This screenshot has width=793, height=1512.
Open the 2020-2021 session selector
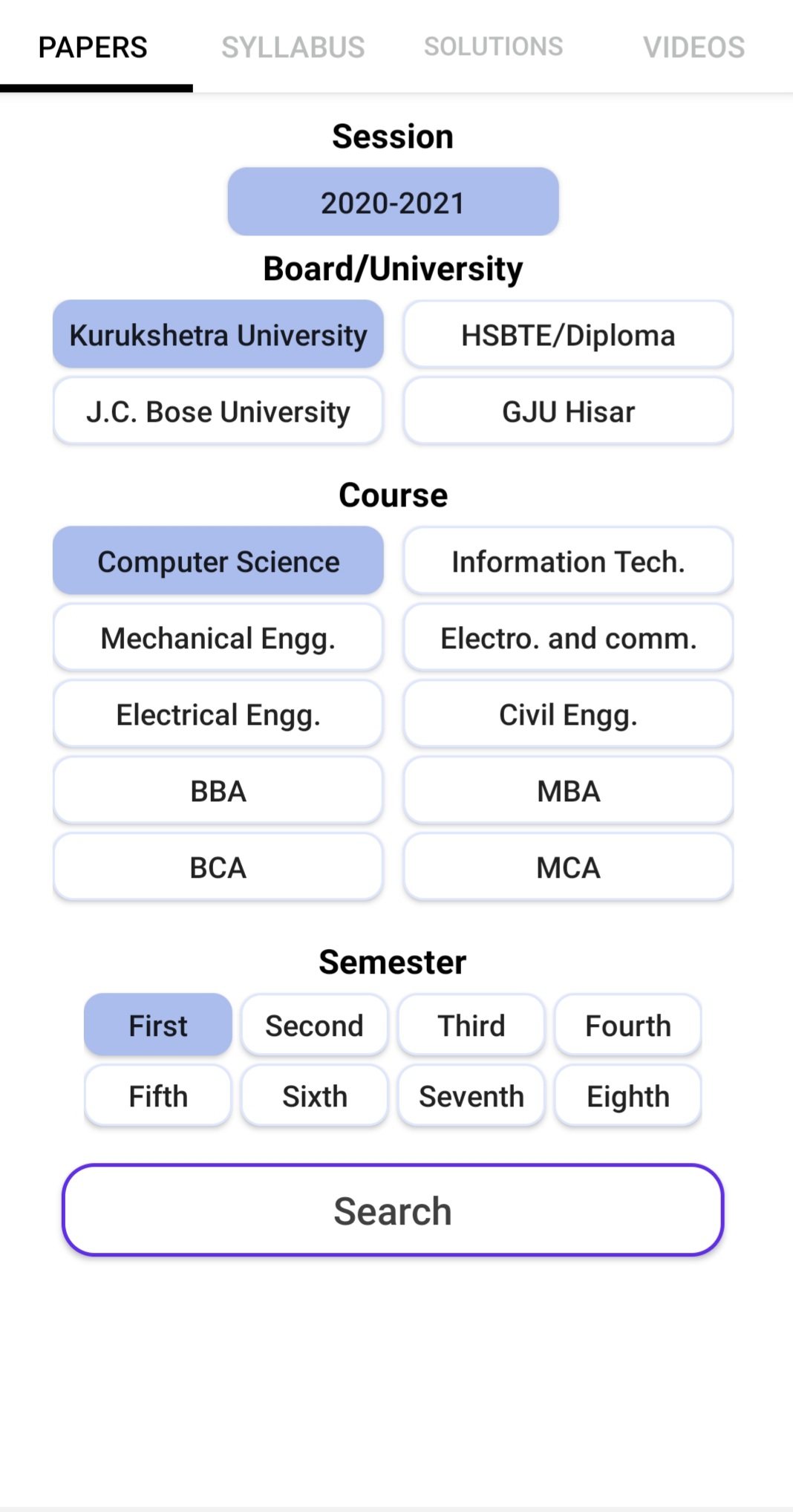point(393,202)
